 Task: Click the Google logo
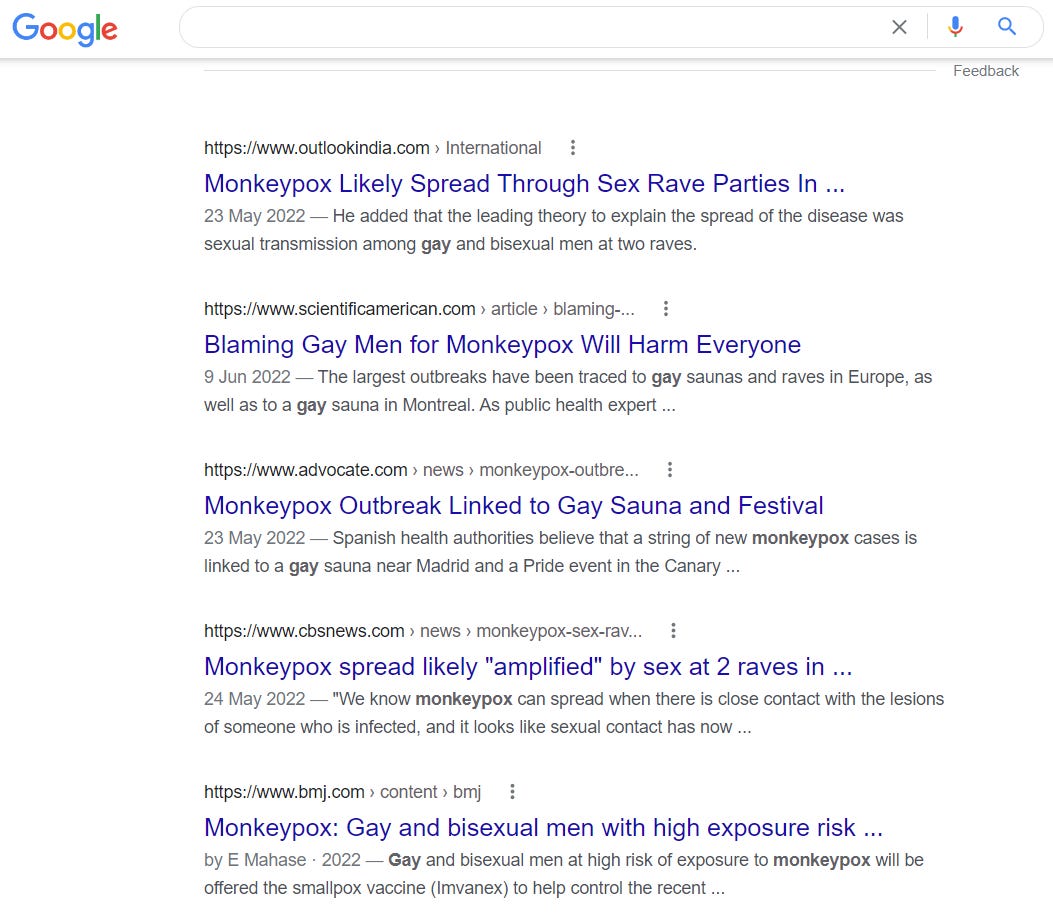(65, 29)
